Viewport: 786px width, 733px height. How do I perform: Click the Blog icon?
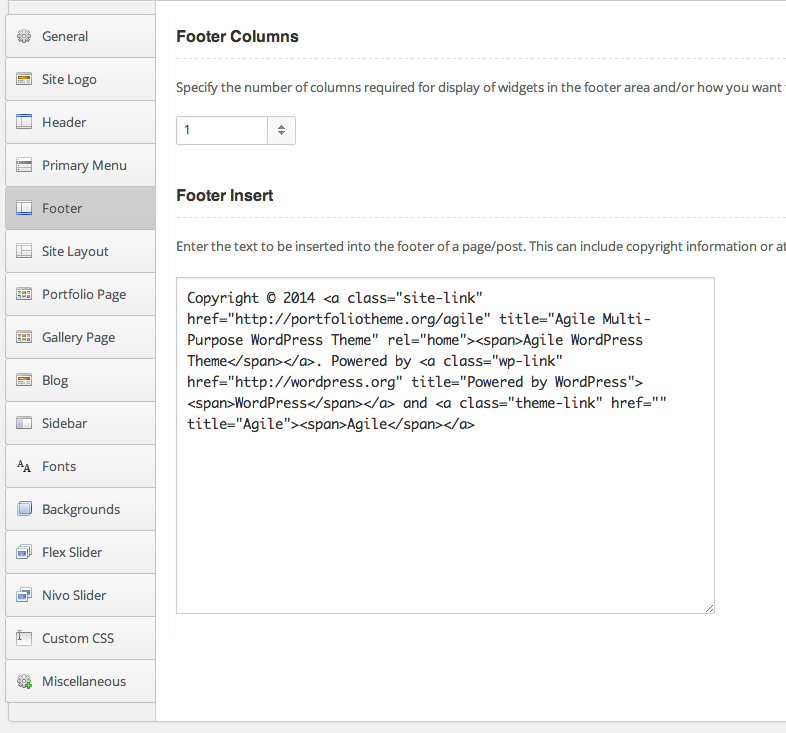coord(24,380)
